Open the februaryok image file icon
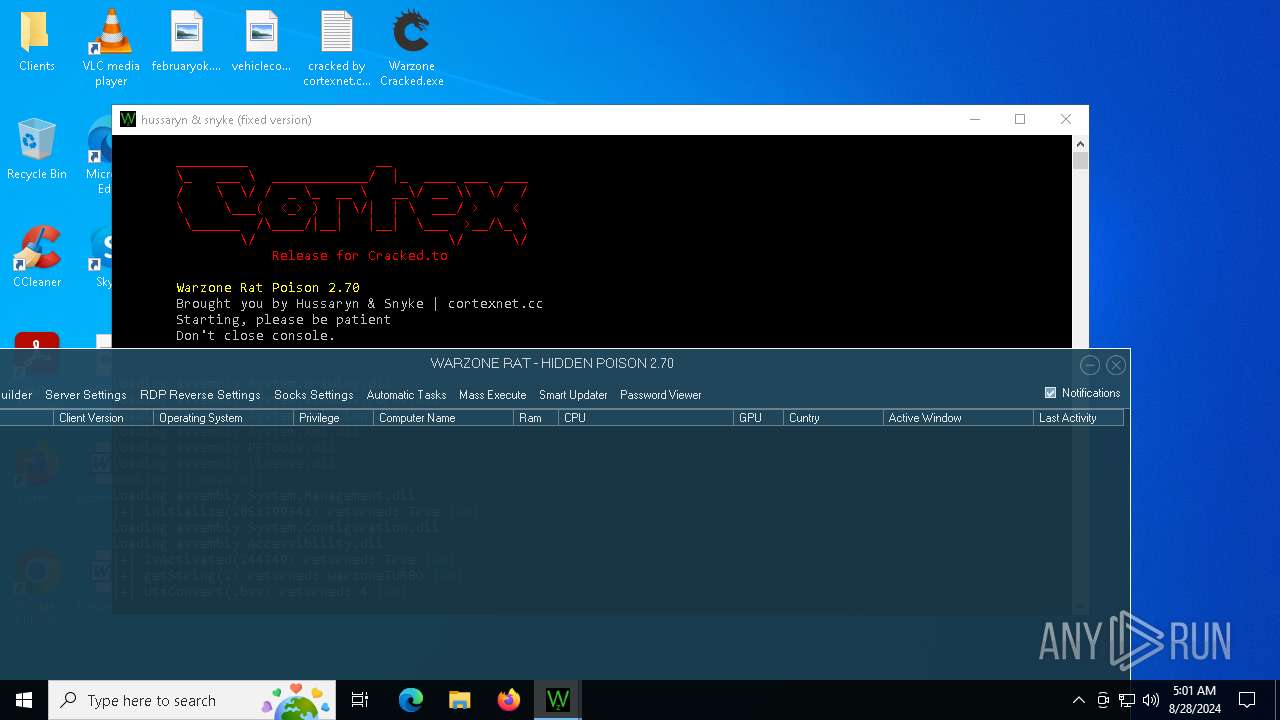The width and height of the screenshot is (1280, 720). (186, 41)
